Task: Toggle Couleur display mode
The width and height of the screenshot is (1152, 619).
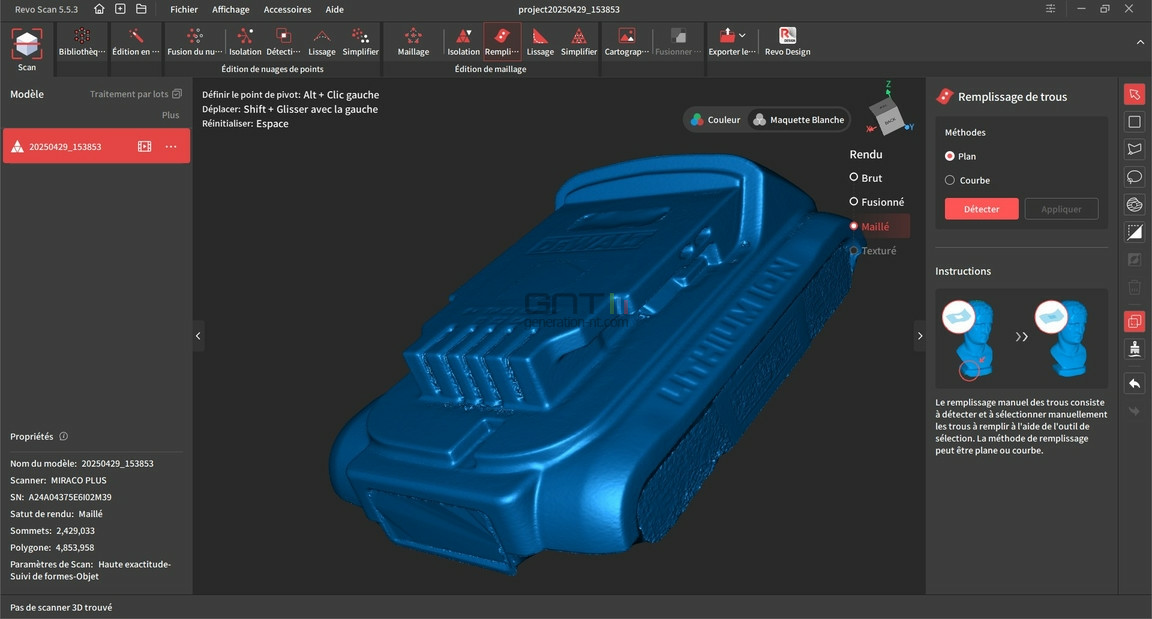Action: pos(716,120)
